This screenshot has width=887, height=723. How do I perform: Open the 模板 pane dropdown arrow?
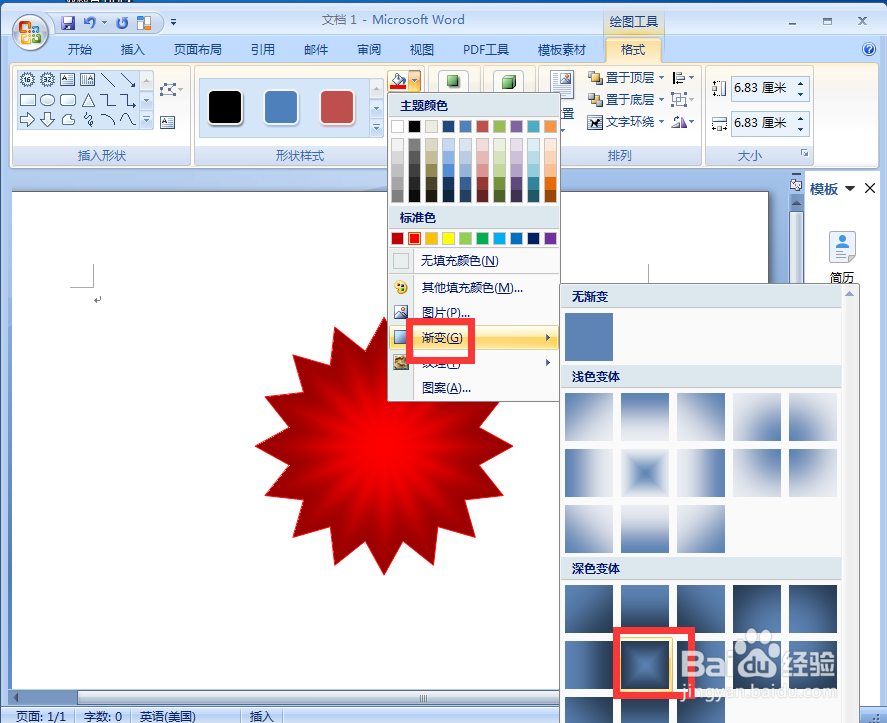click(850, 188)
